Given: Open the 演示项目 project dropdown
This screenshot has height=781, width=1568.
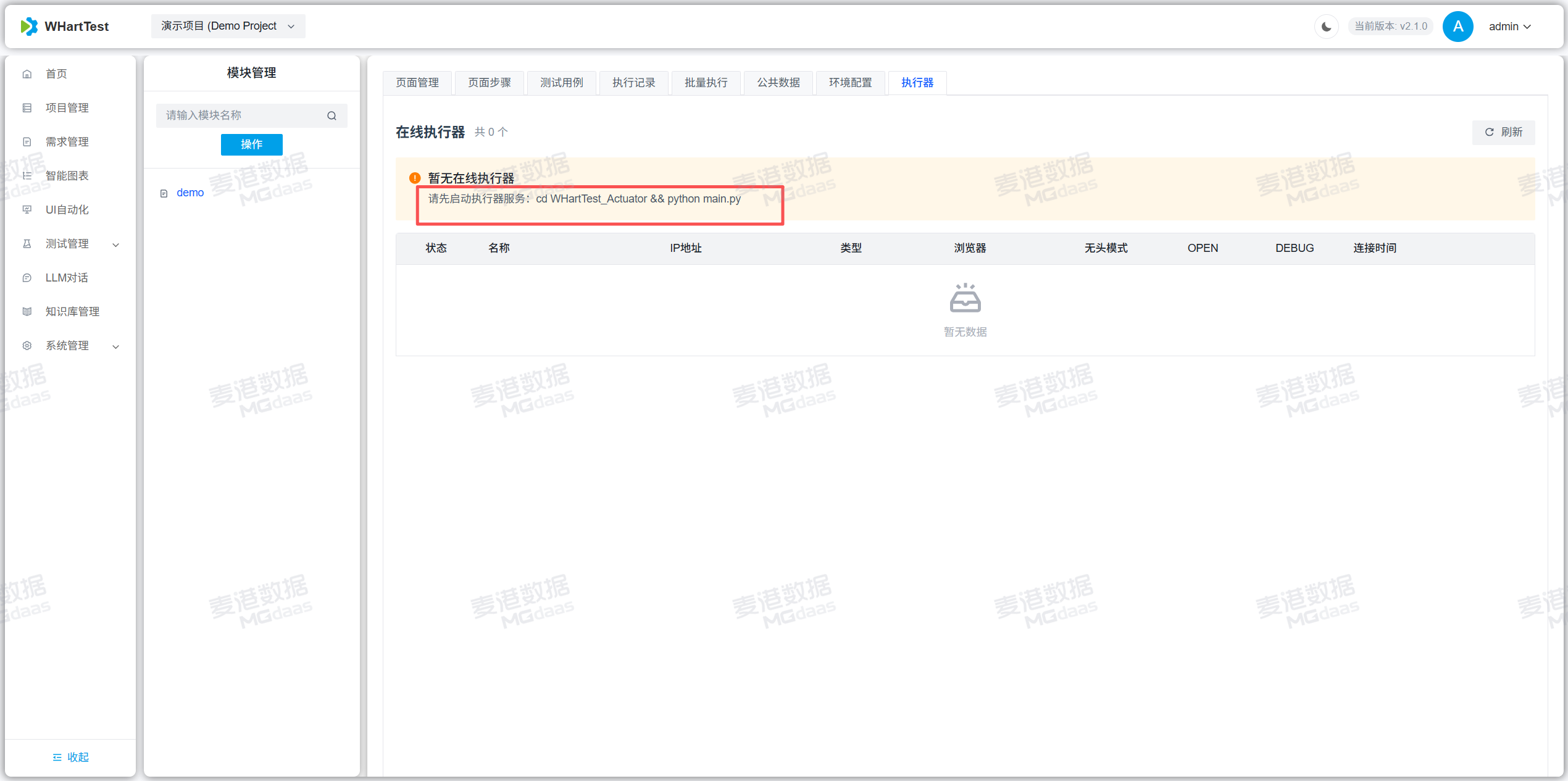Looking at the screenshot, I should [228, 26].
